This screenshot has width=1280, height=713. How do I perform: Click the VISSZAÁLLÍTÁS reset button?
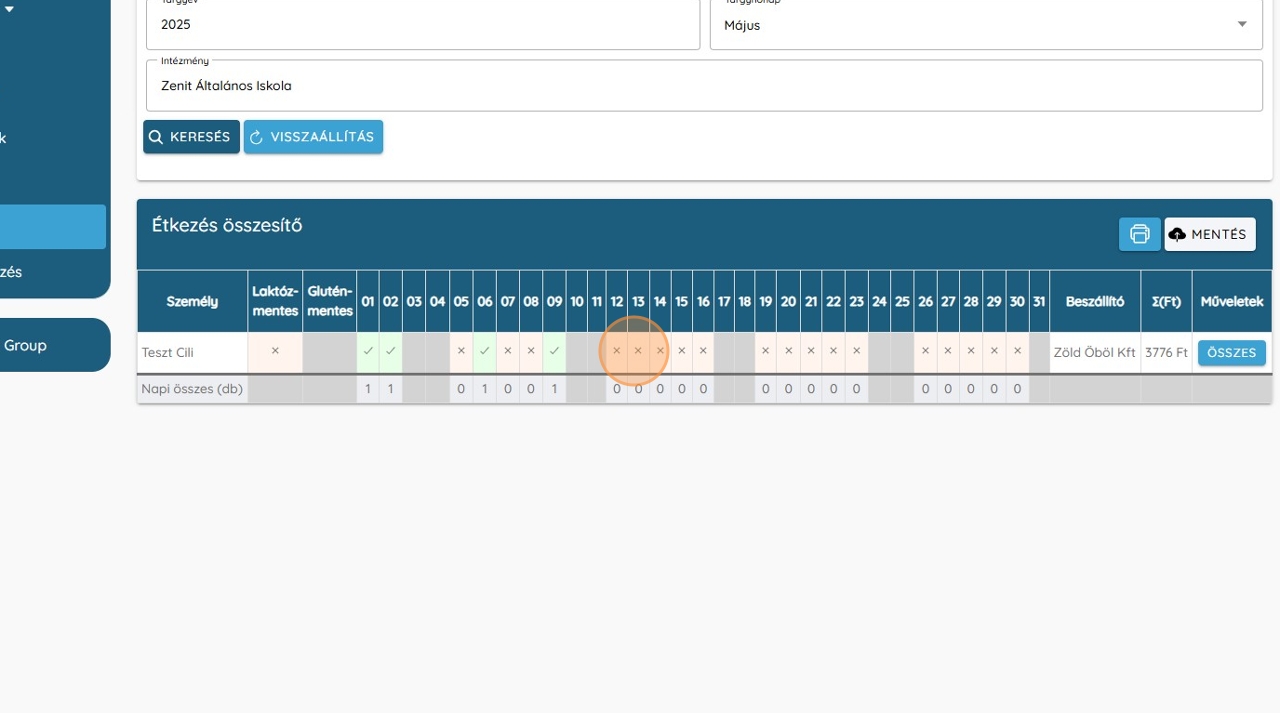coord(313,137)
